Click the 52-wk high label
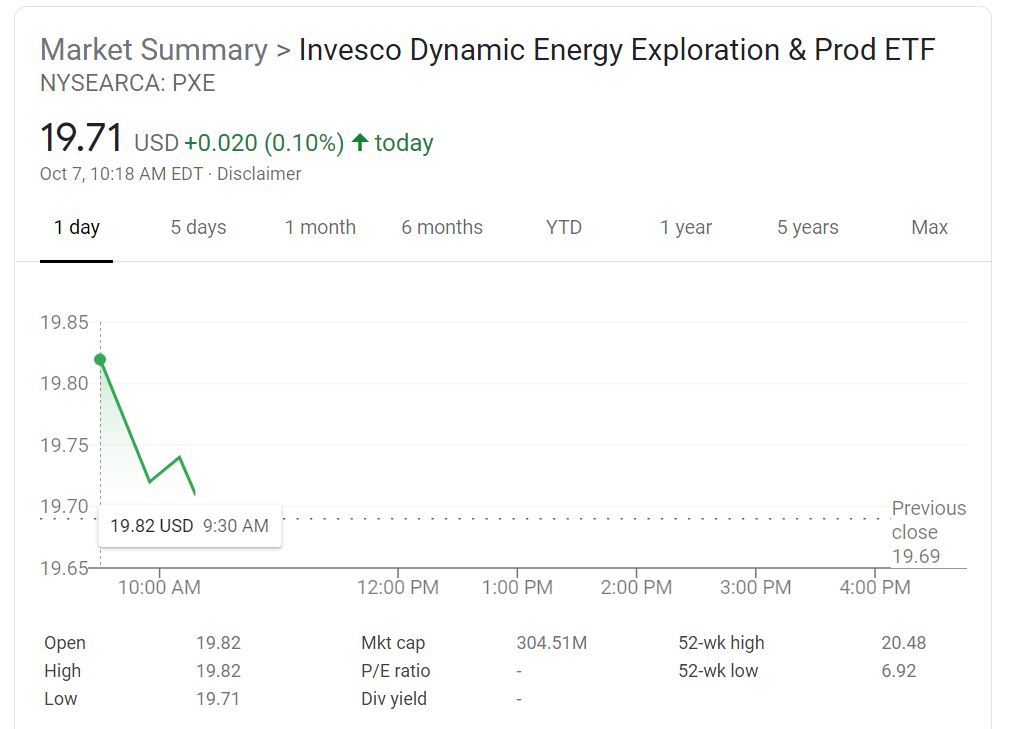Viewport: 1009px width, 729px height. point(721,643)
